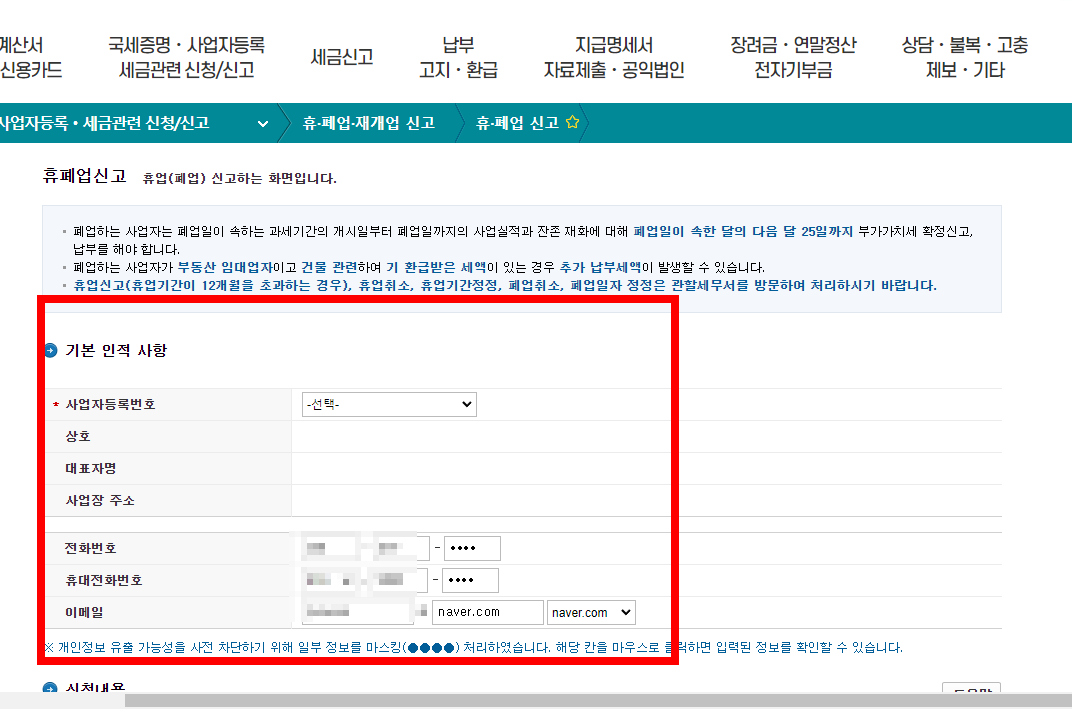This screenshot has width=1072, height=709.
Task: Open the naver.com email domain dropdown
Action: [x=591, y=612]
